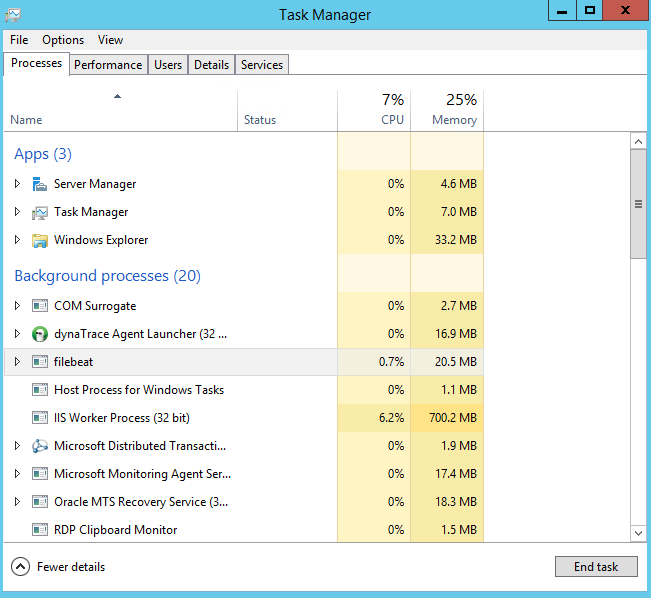
Task: Expand the COM Surrogate entry
Action: click(17, 306)
